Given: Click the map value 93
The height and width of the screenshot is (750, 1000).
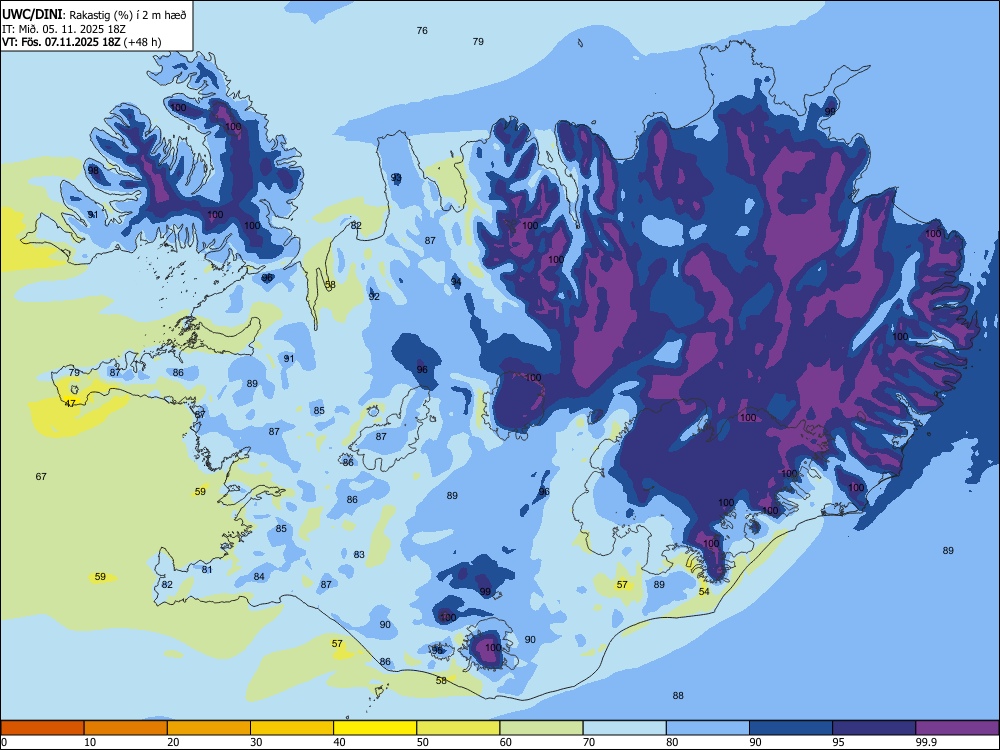Looking at the screenshot, I should click(x=396, y=177).
